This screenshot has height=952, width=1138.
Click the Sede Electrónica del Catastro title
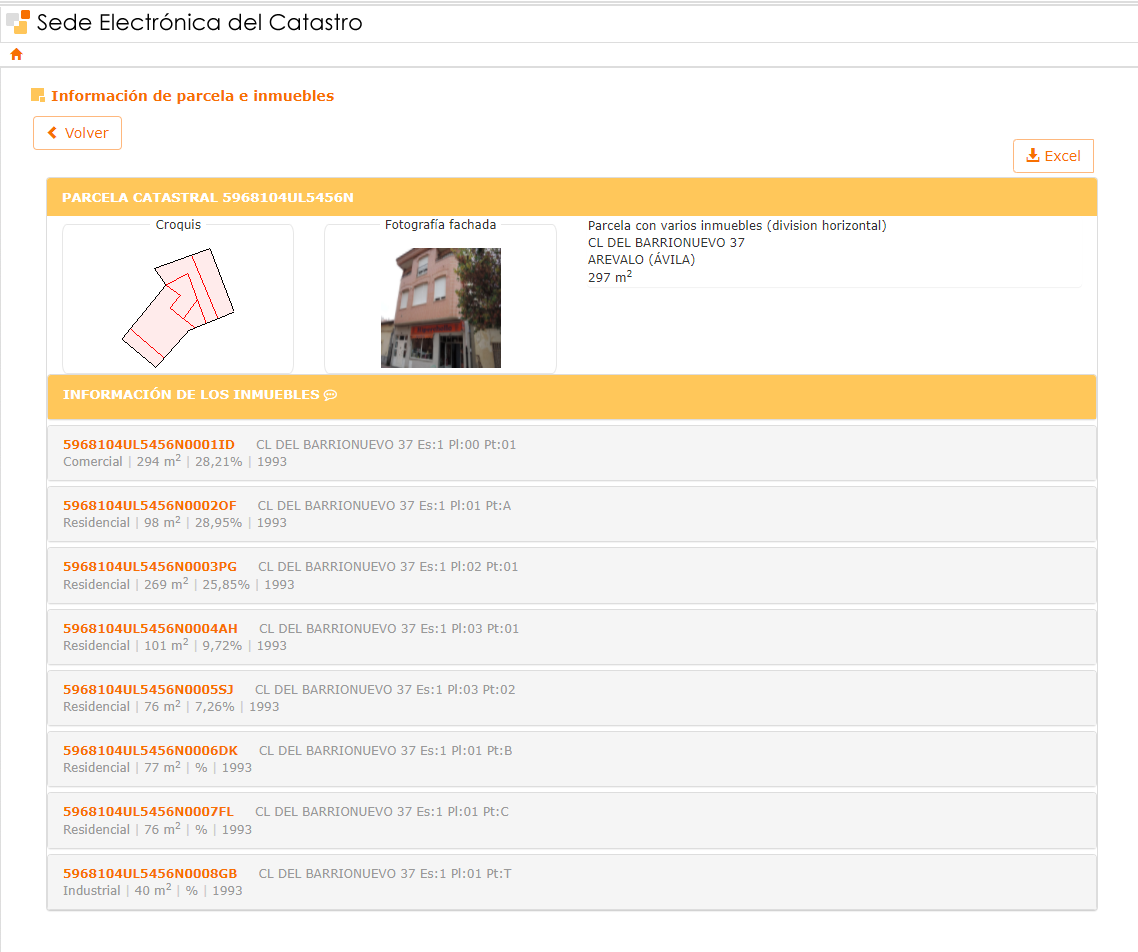200,22
